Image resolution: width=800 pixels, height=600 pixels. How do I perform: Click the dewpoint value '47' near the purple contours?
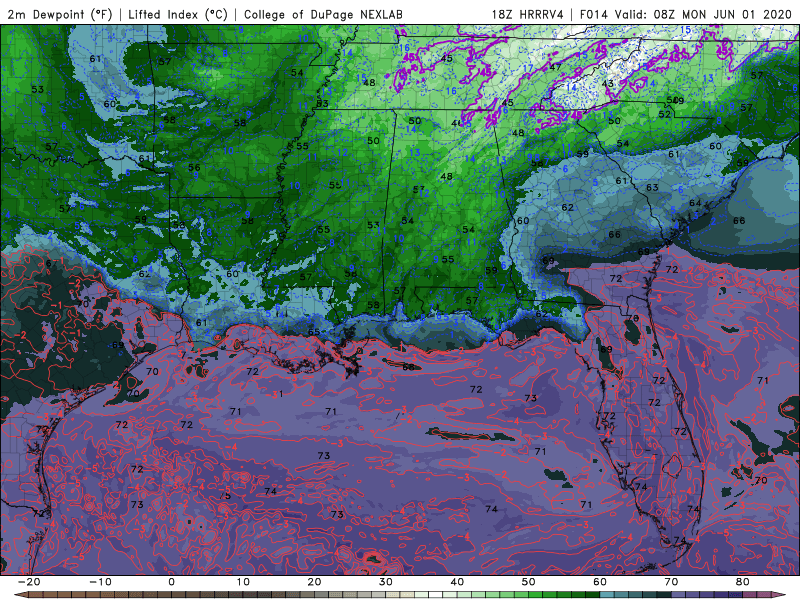coord(555,67)
